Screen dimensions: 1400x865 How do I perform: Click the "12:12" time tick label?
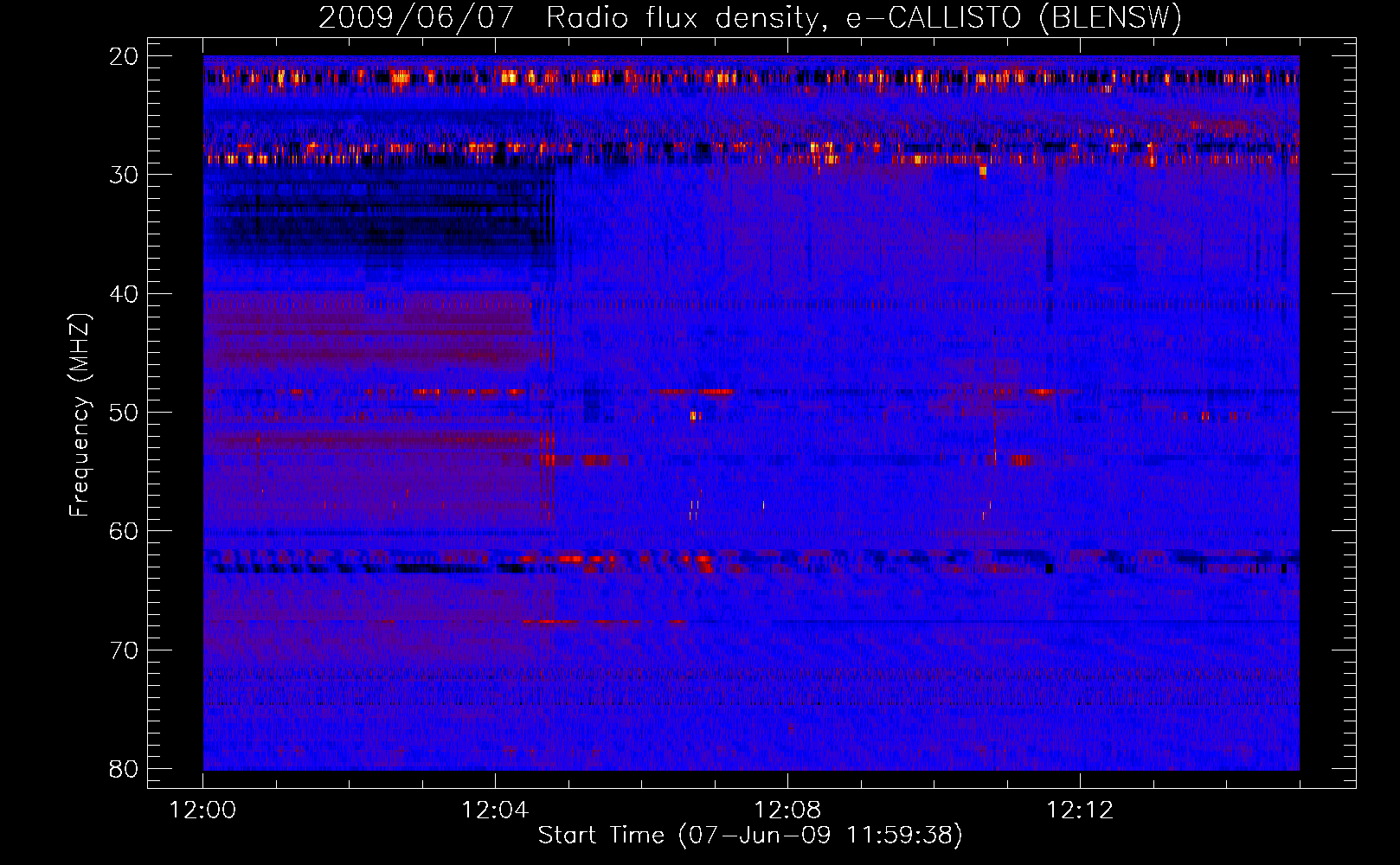tap(1080, 811)
